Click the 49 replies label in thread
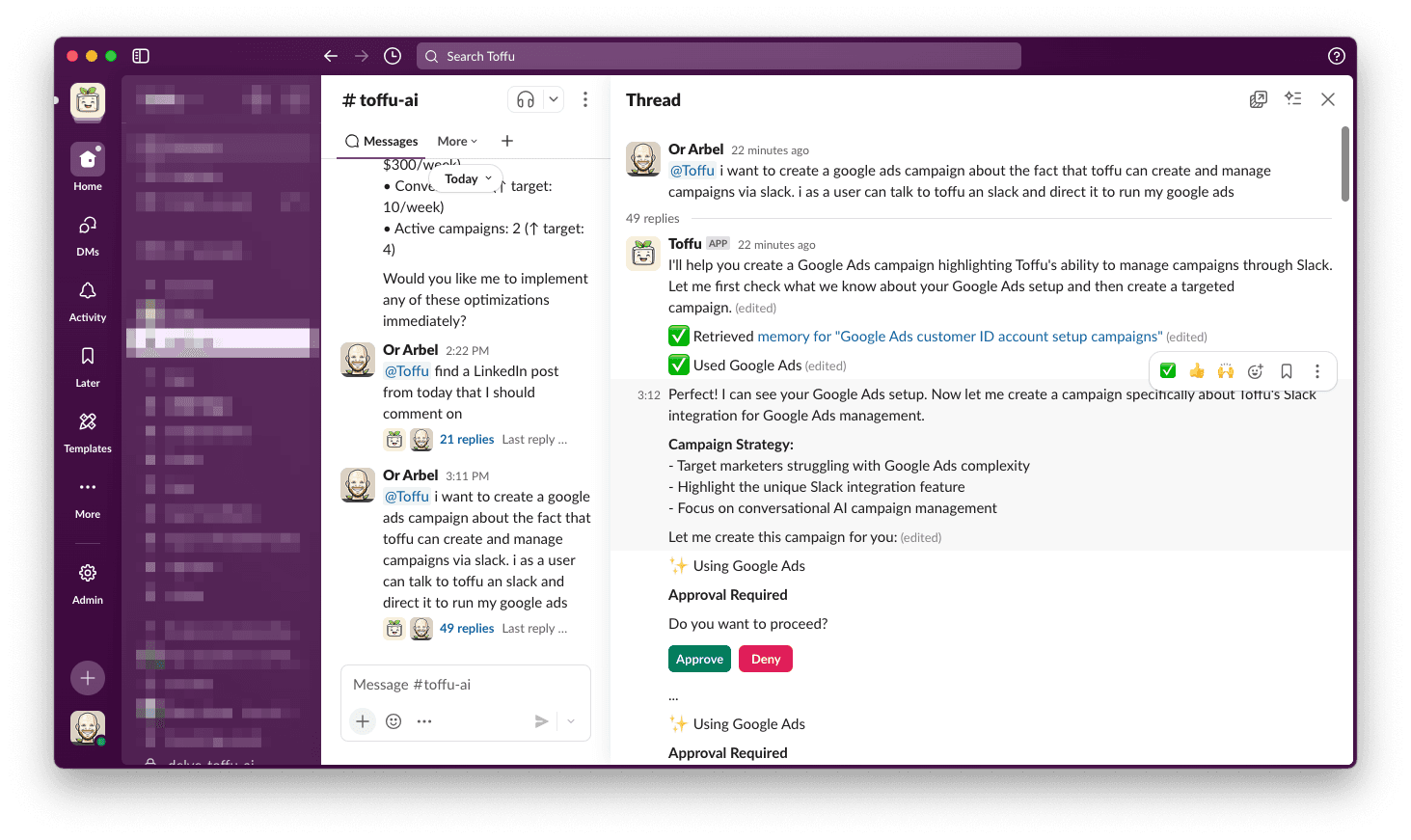This screenshot has height=840, width=1411. pyautogui.click(x=653, y=219)
